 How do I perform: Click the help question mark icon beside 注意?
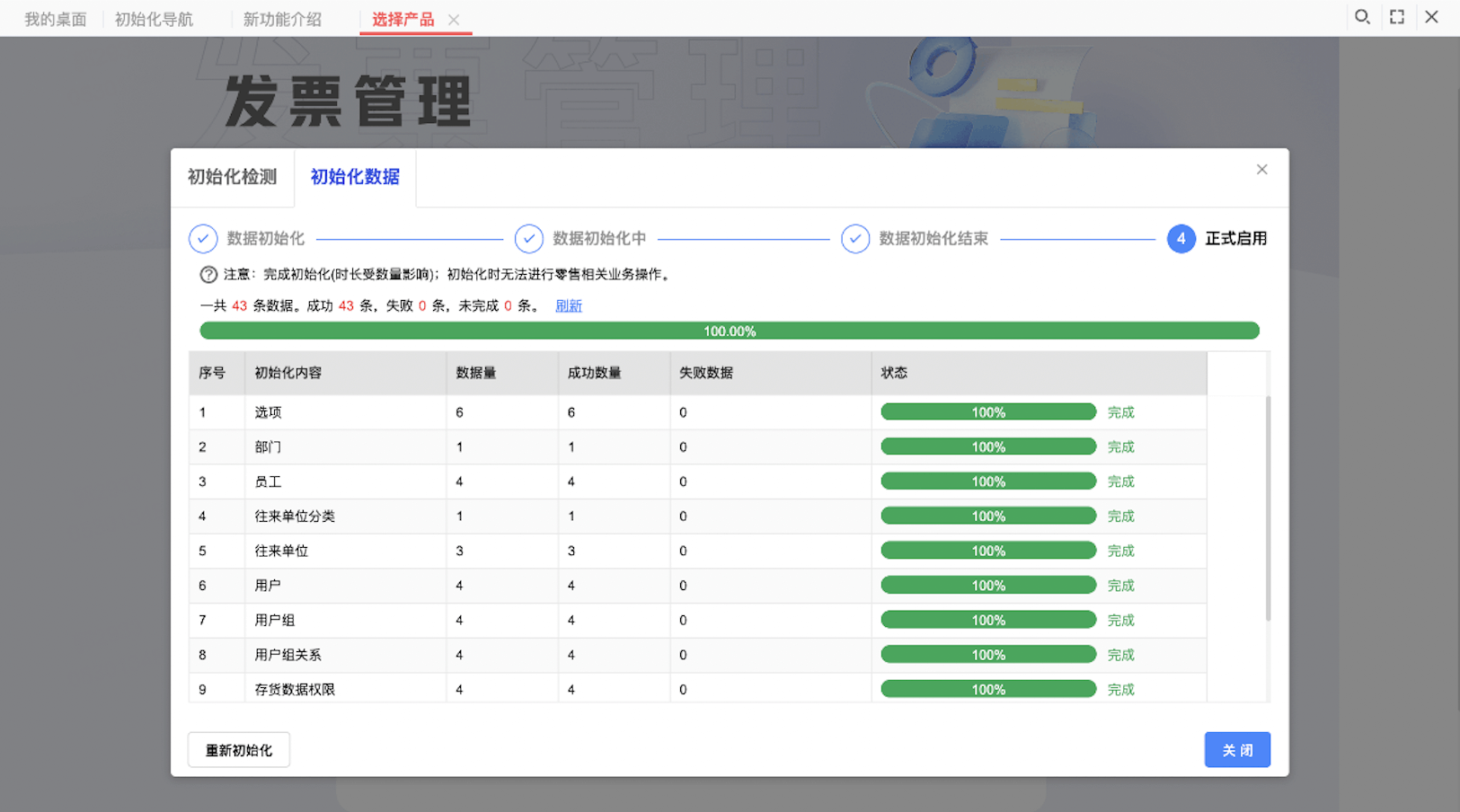[208, 275]
